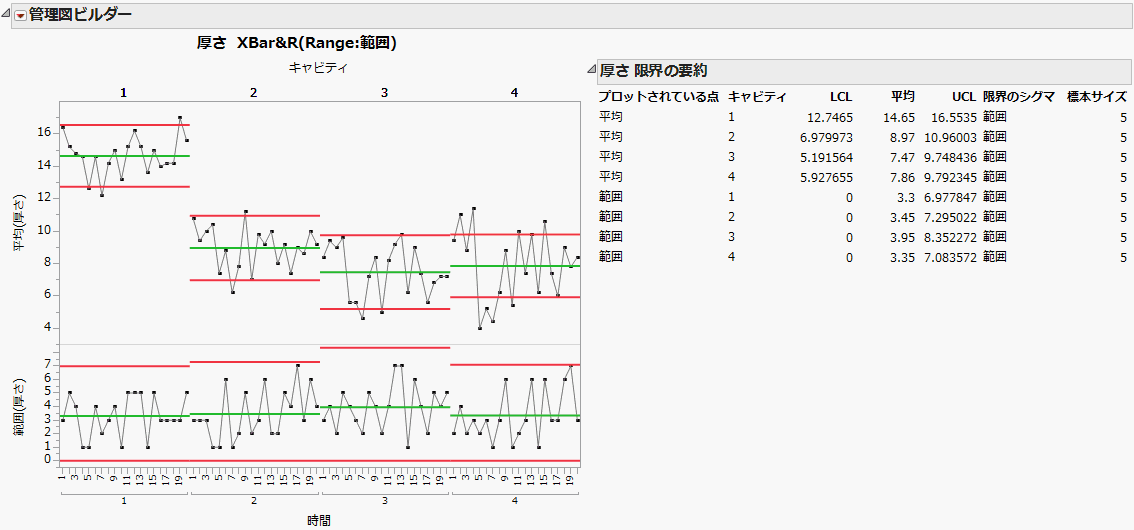Click tick label 16 on the 平均(厚さ) axis
The height and width of the screenshot is (530, 1134).
(x=43, y=133)
